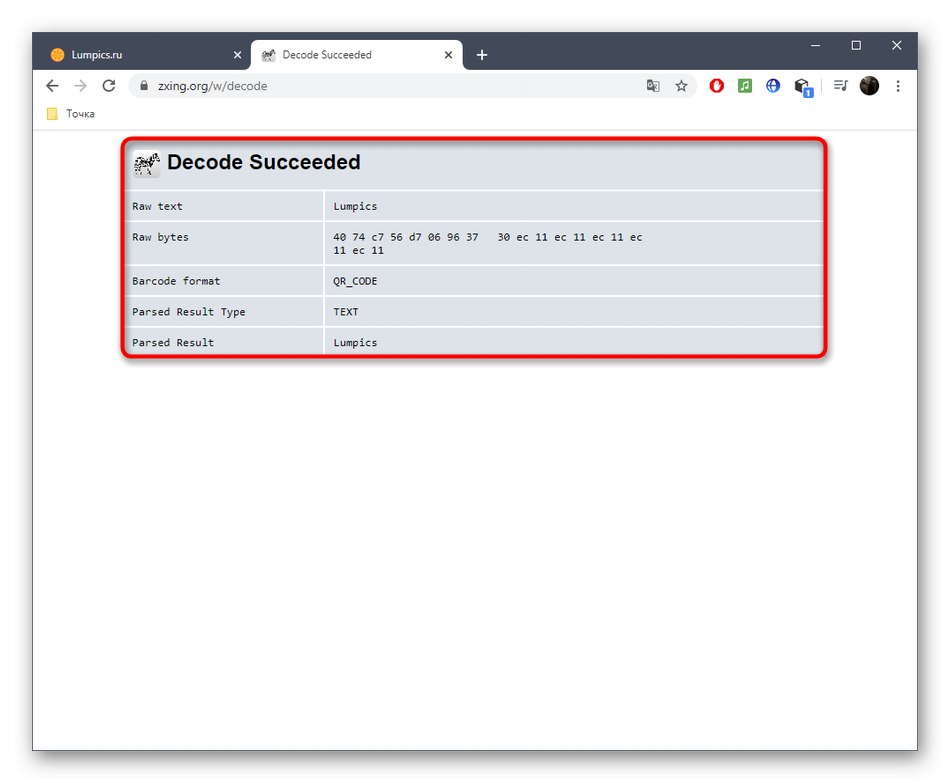
Task: Switch to the Lumpics.ru tab
Action: pos(145,55)
